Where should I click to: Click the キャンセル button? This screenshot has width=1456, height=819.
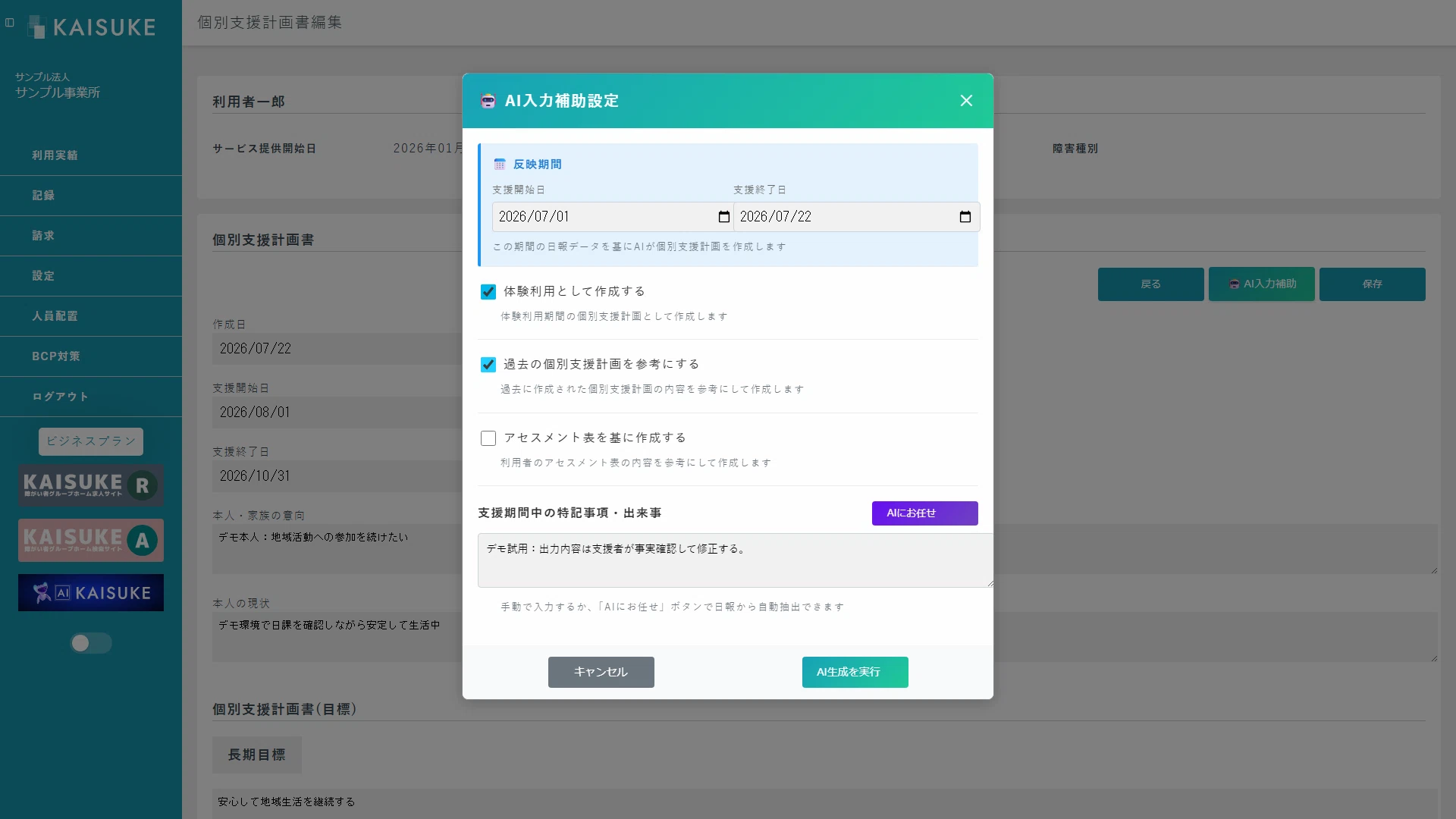(601, 672)
